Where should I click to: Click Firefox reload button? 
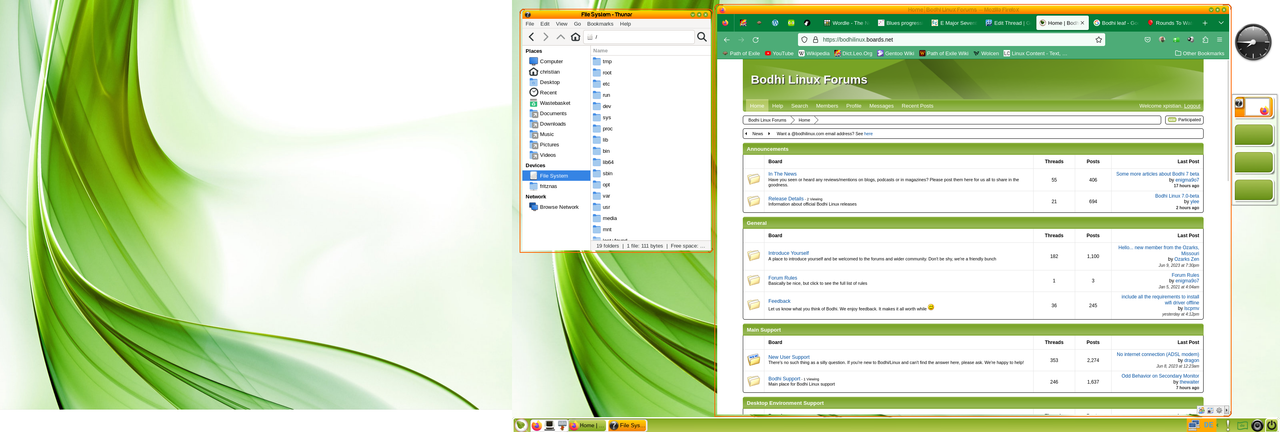pos(755,40)
